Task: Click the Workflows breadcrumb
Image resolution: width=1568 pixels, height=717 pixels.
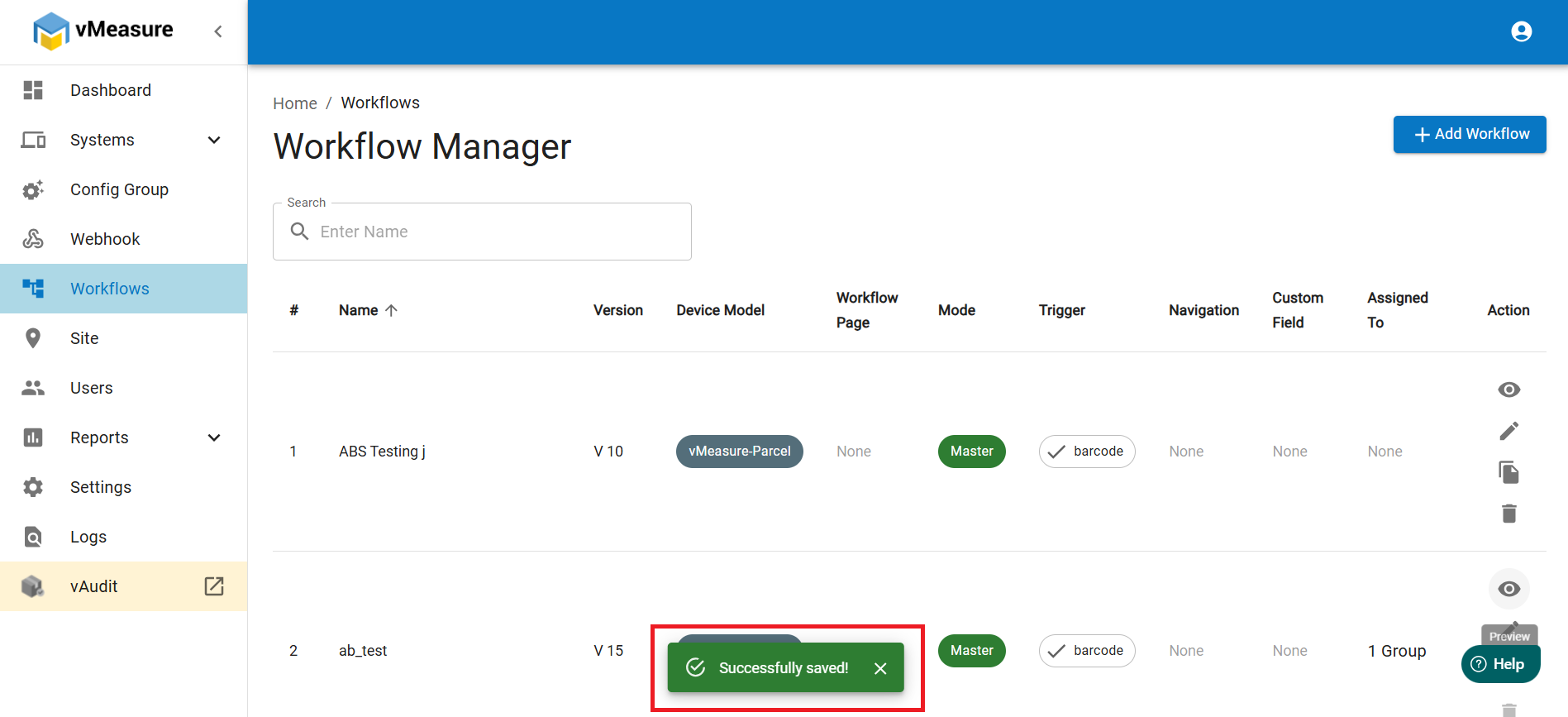Action: coord(380,103)
